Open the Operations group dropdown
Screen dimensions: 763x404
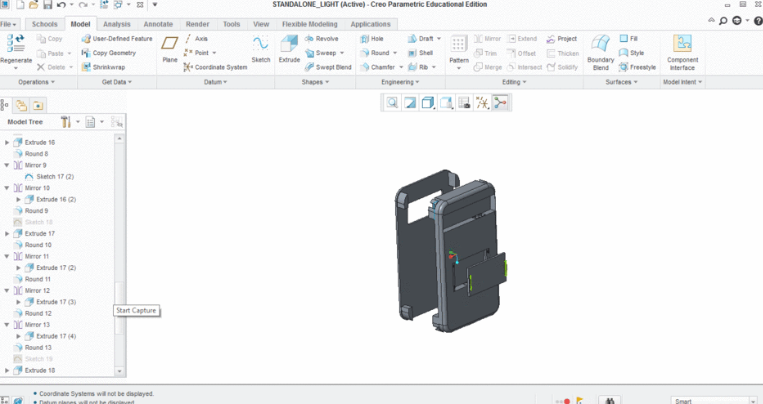(x=36, y=82)
